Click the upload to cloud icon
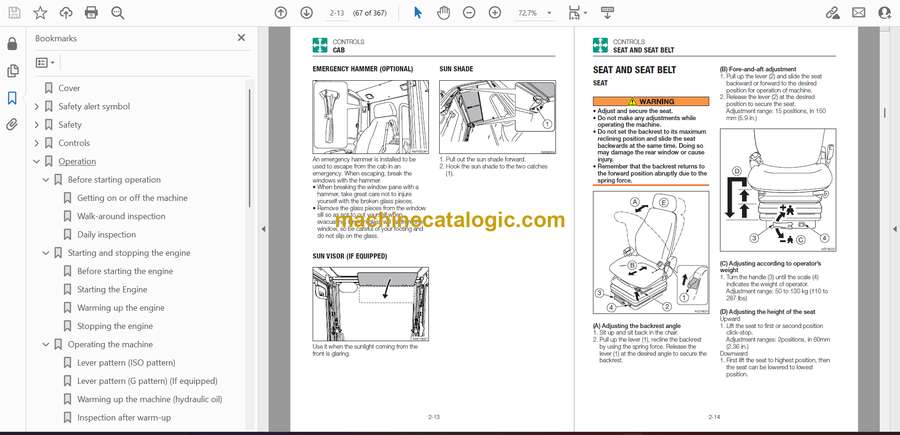 point(66,13)
